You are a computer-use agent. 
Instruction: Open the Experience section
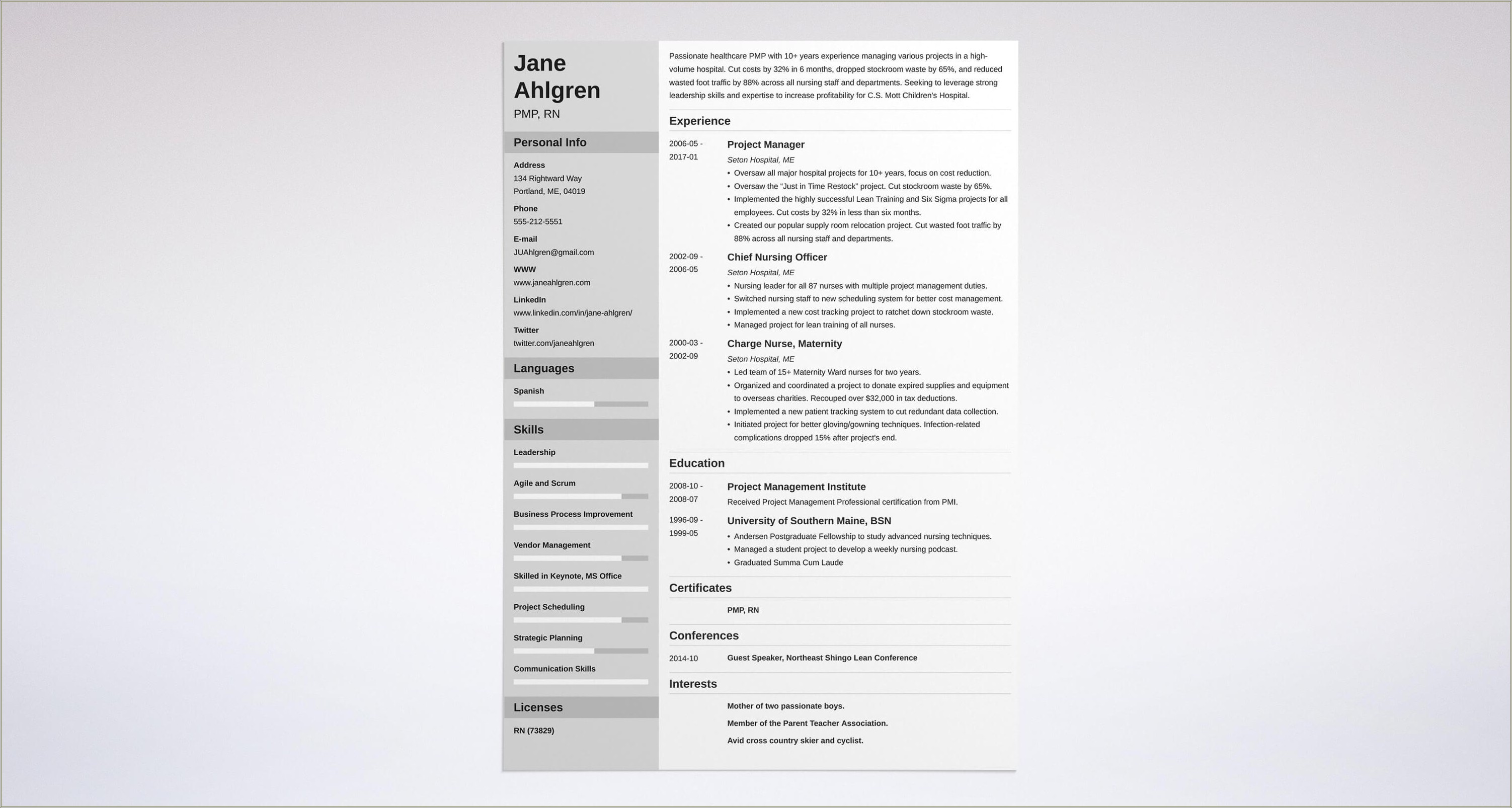(700, 120)
